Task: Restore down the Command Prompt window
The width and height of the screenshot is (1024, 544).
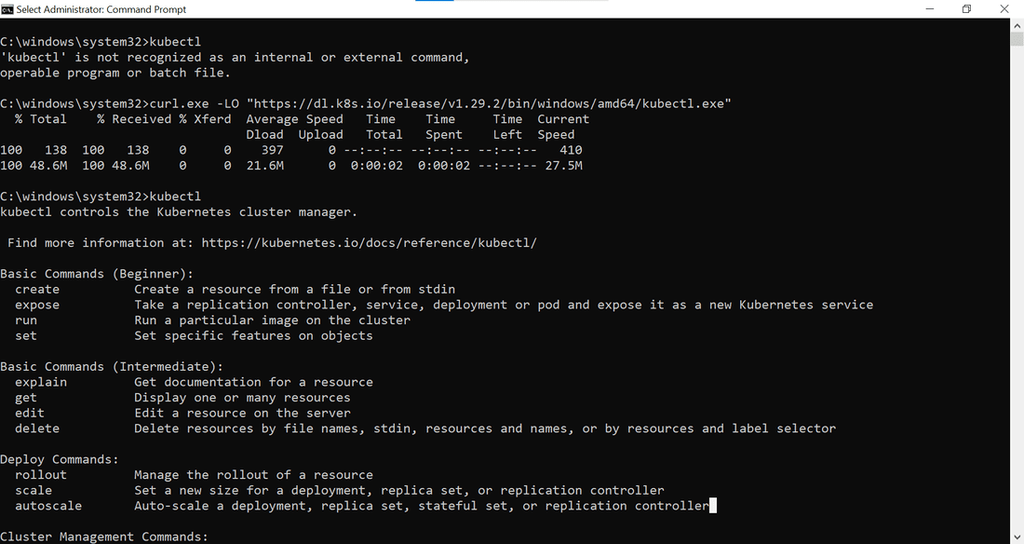Action: pos(966,9)
